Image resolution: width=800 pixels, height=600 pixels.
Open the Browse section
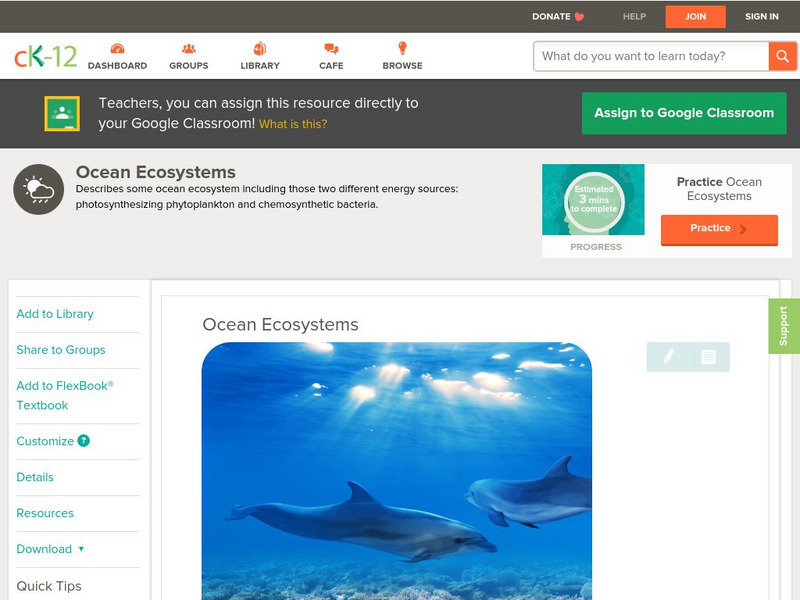tap(402, 57)
